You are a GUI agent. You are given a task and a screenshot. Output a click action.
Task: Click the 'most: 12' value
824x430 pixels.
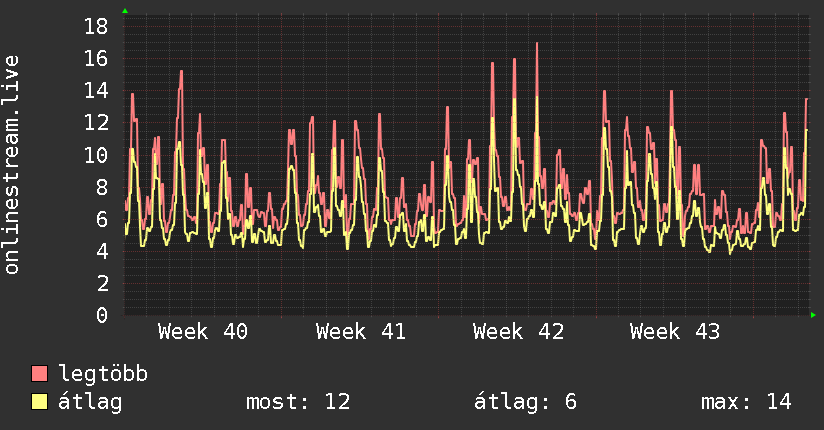coord(298,402)
